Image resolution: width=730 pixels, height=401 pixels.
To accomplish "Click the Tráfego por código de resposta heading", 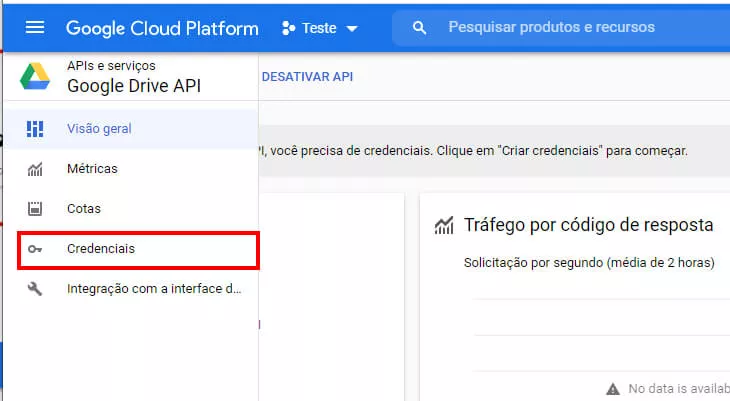I will [588, 225].
